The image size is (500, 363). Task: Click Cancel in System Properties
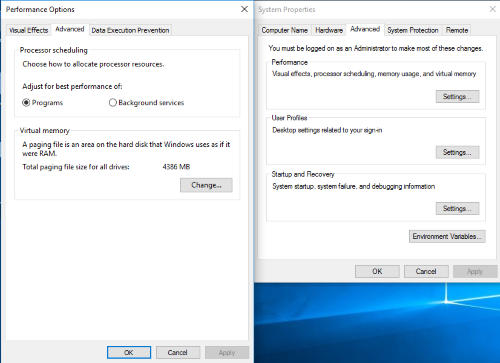426,271
